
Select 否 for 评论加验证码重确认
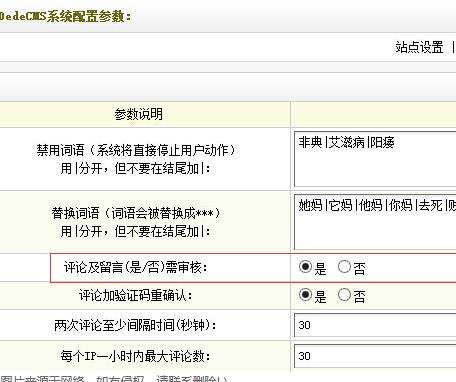click(x=344, y=295)
